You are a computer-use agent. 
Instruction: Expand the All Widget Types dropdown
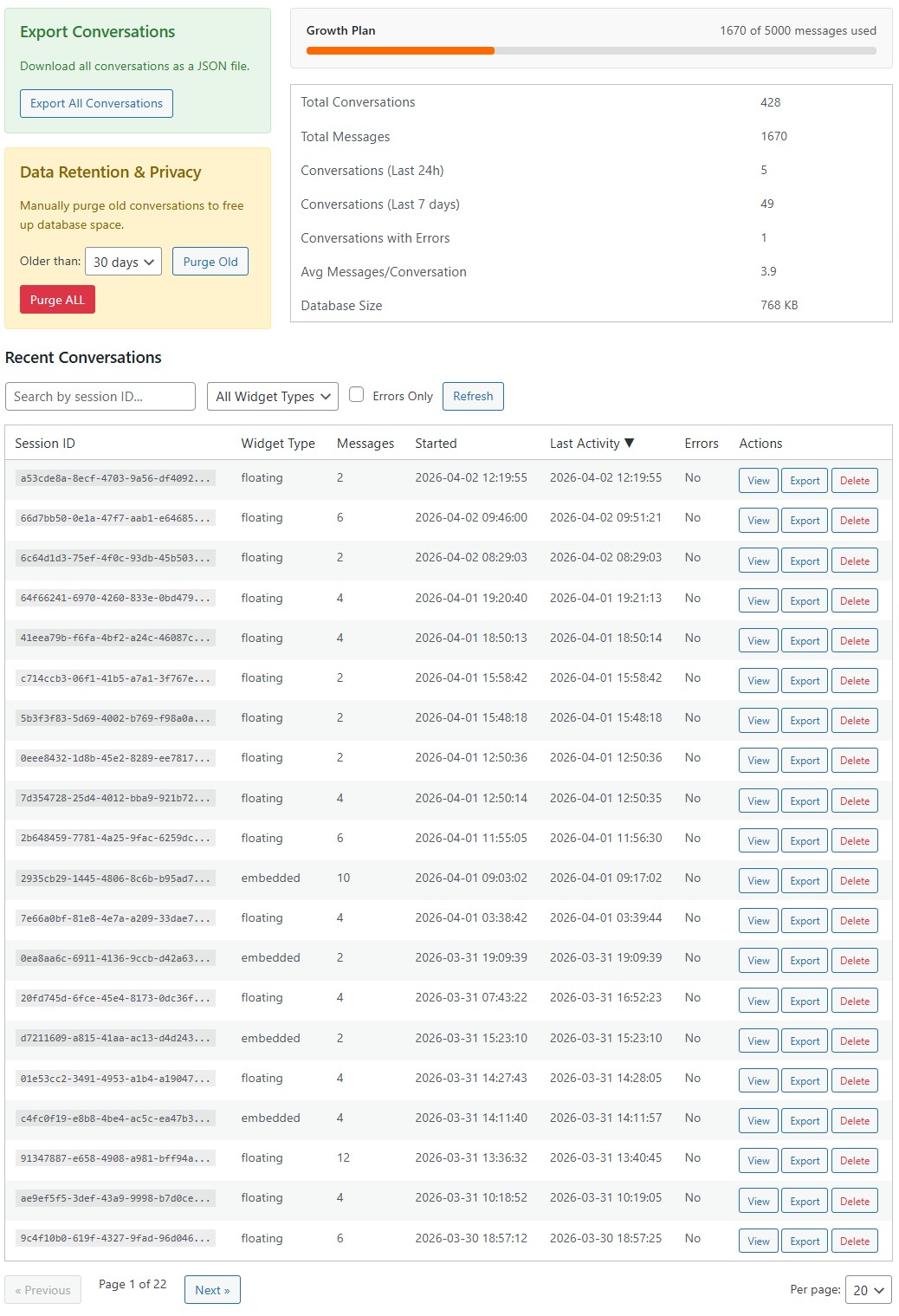click(x=273, y=397)
